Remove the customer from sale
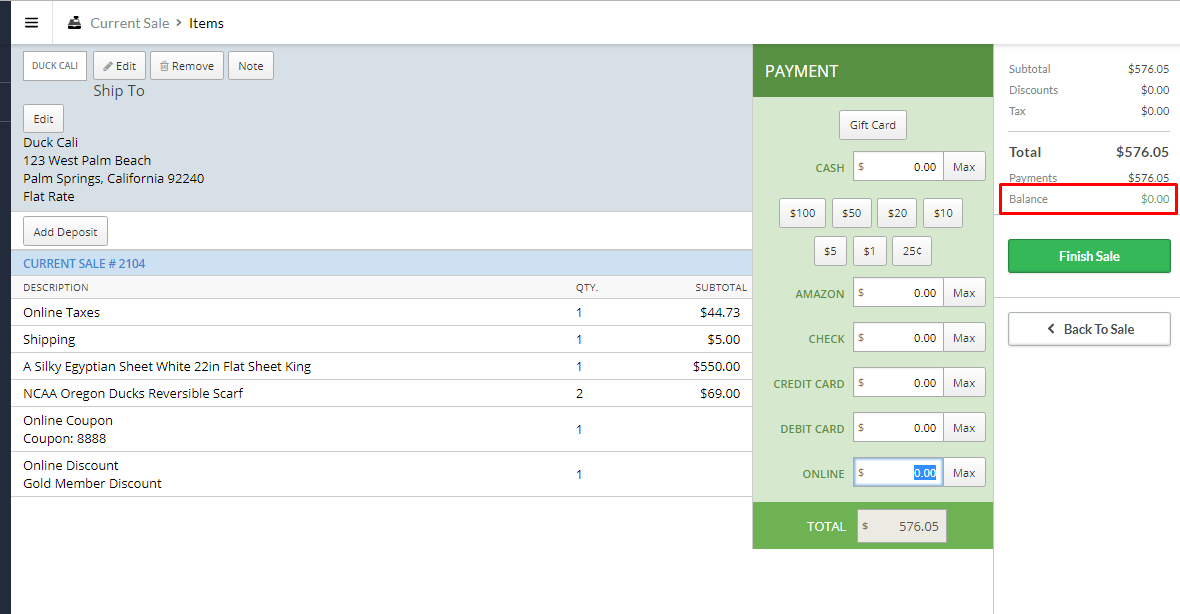Image resolution: width=1180 pixels, height=614 pixels. [x=187, y=65]
